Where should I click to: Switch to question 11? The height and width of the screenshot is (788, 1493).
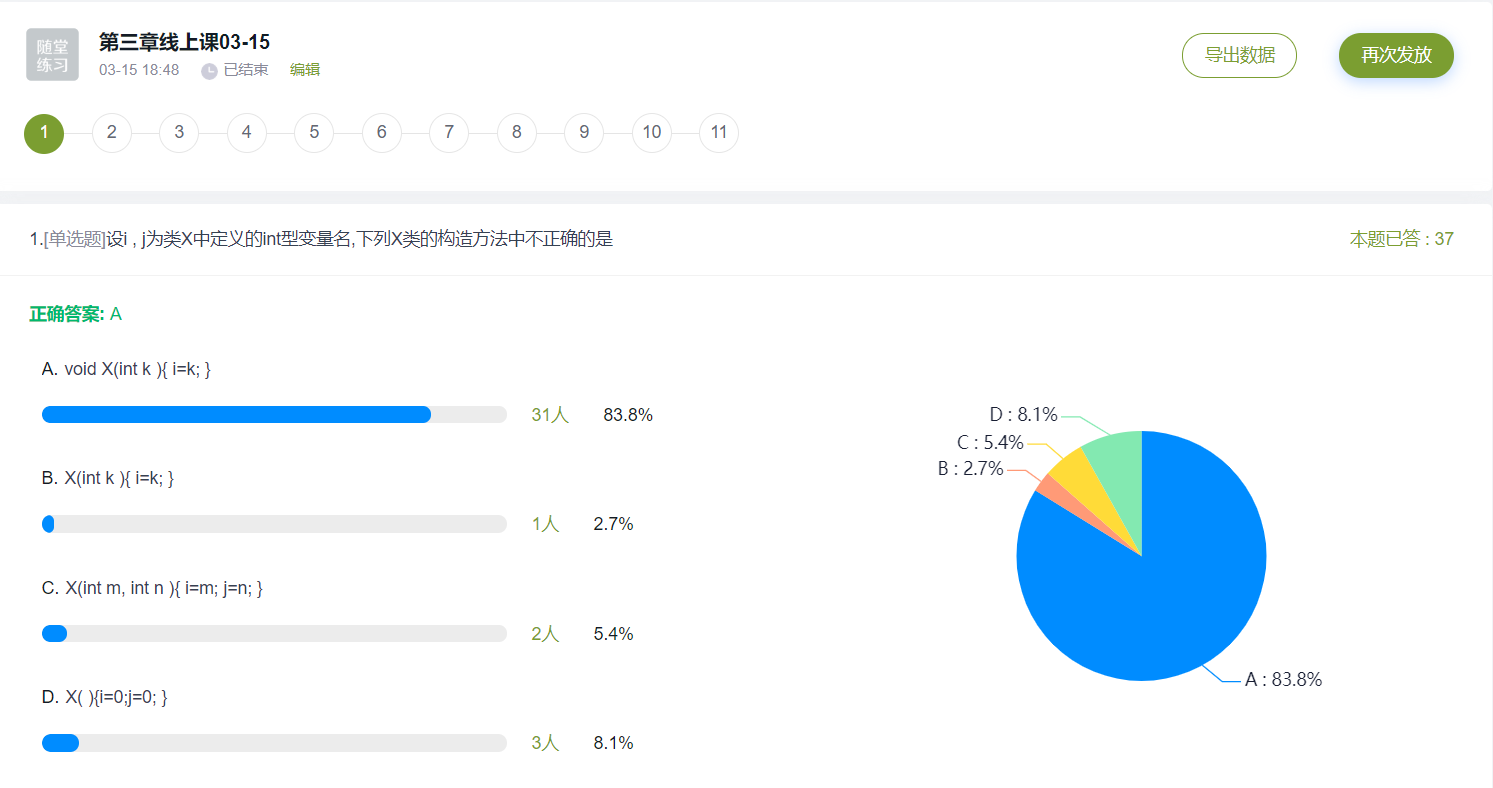click(x=719, y=133)
